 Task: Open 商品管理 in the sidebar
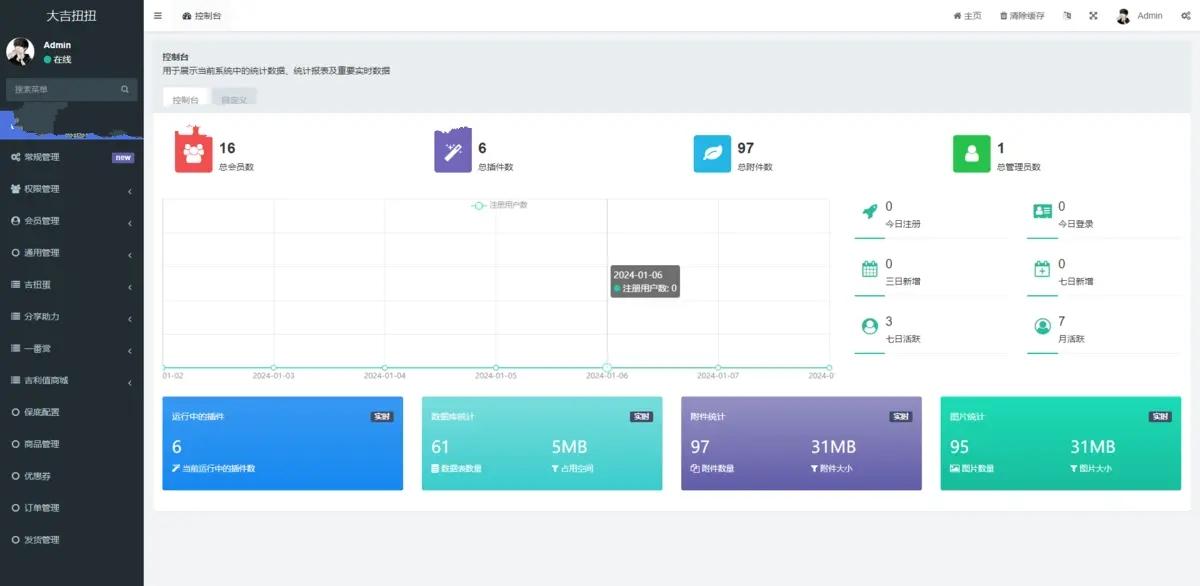tap(72, 444)
